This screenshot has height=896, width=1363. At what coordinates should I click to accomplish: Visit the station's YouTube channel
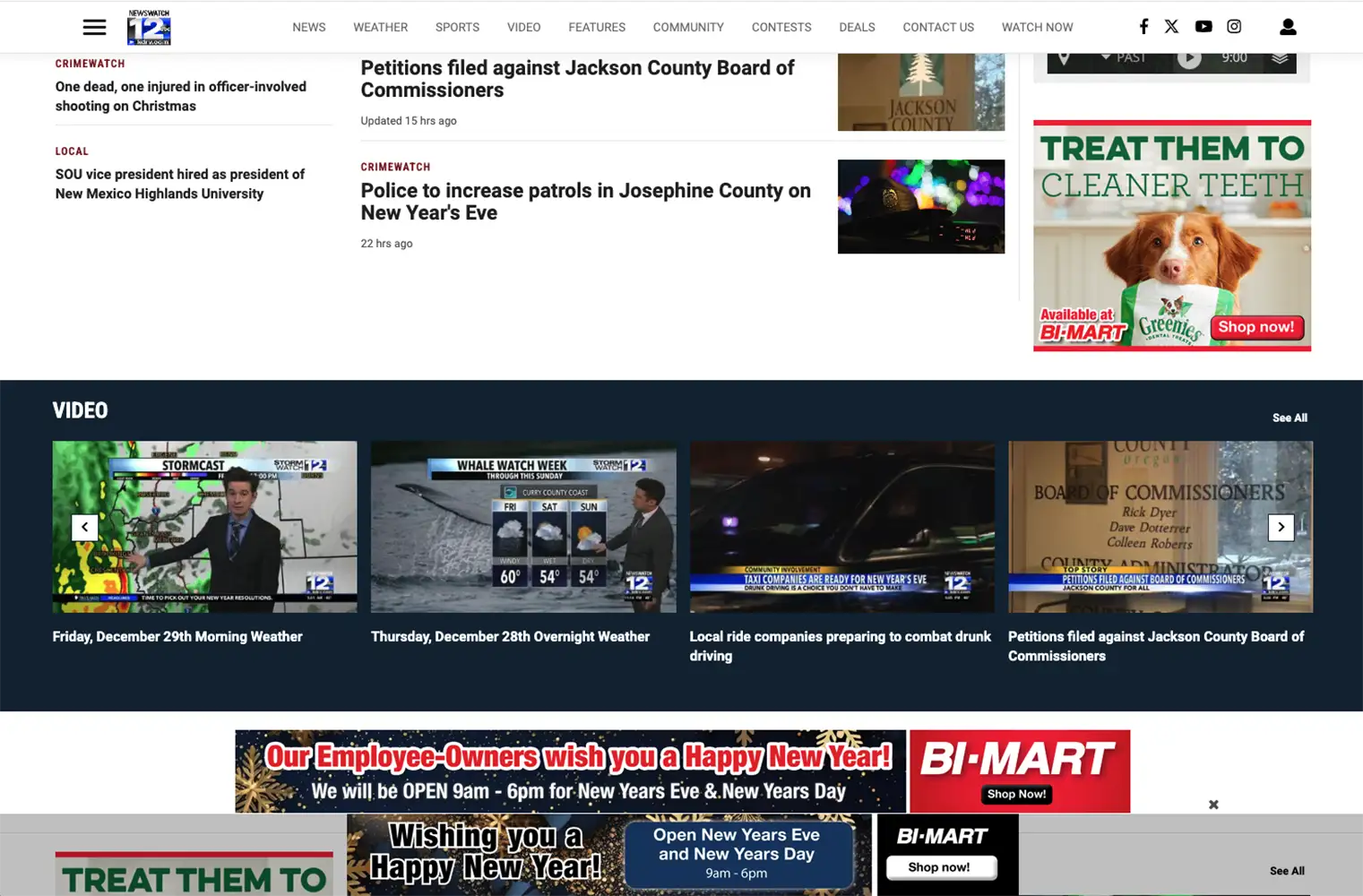click(x=1203, y=27)
